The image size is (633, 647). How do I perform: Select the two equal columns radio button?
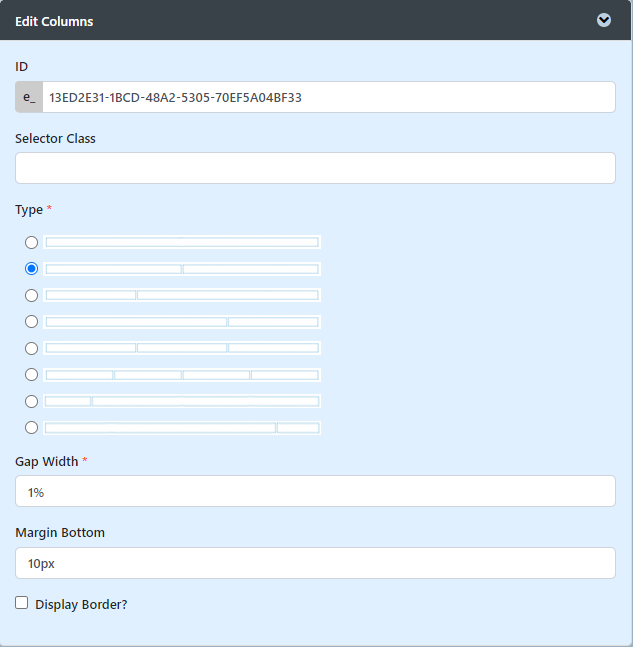(32, 269)
